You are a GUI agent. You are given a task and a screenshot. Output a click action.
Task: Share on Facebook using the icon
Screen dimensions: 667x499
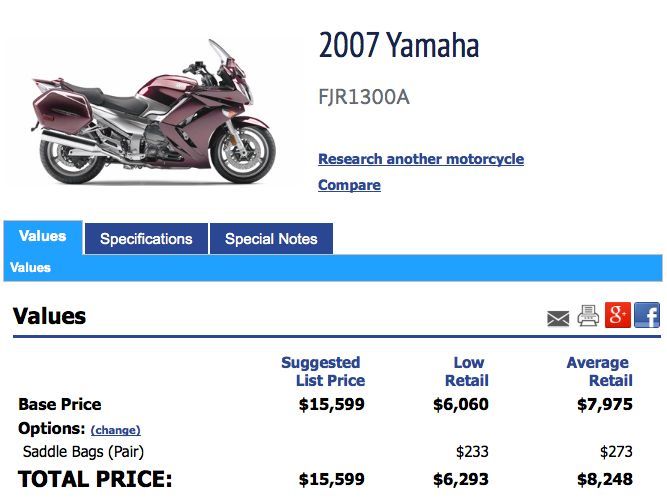click(x=647, y=316)
